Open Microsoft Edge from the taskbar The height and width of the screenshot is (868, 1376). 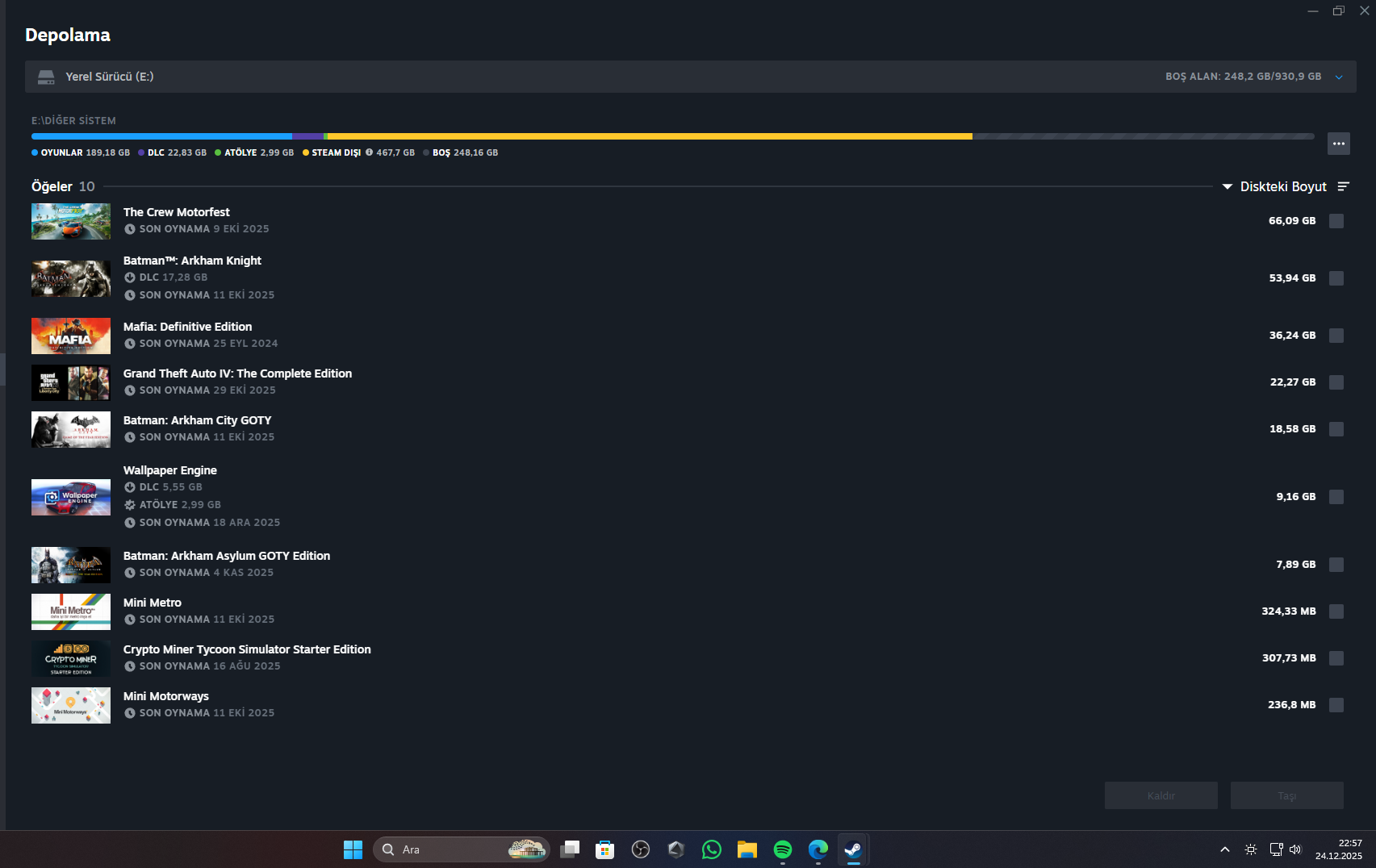818,849
